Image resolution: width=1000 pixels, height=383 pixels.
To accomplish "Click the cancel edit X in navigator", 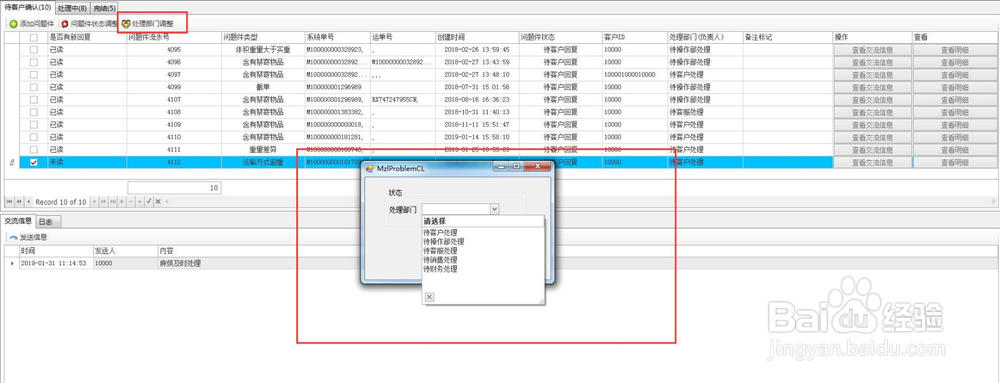I will pyautogui.click(x=158, y=202).
